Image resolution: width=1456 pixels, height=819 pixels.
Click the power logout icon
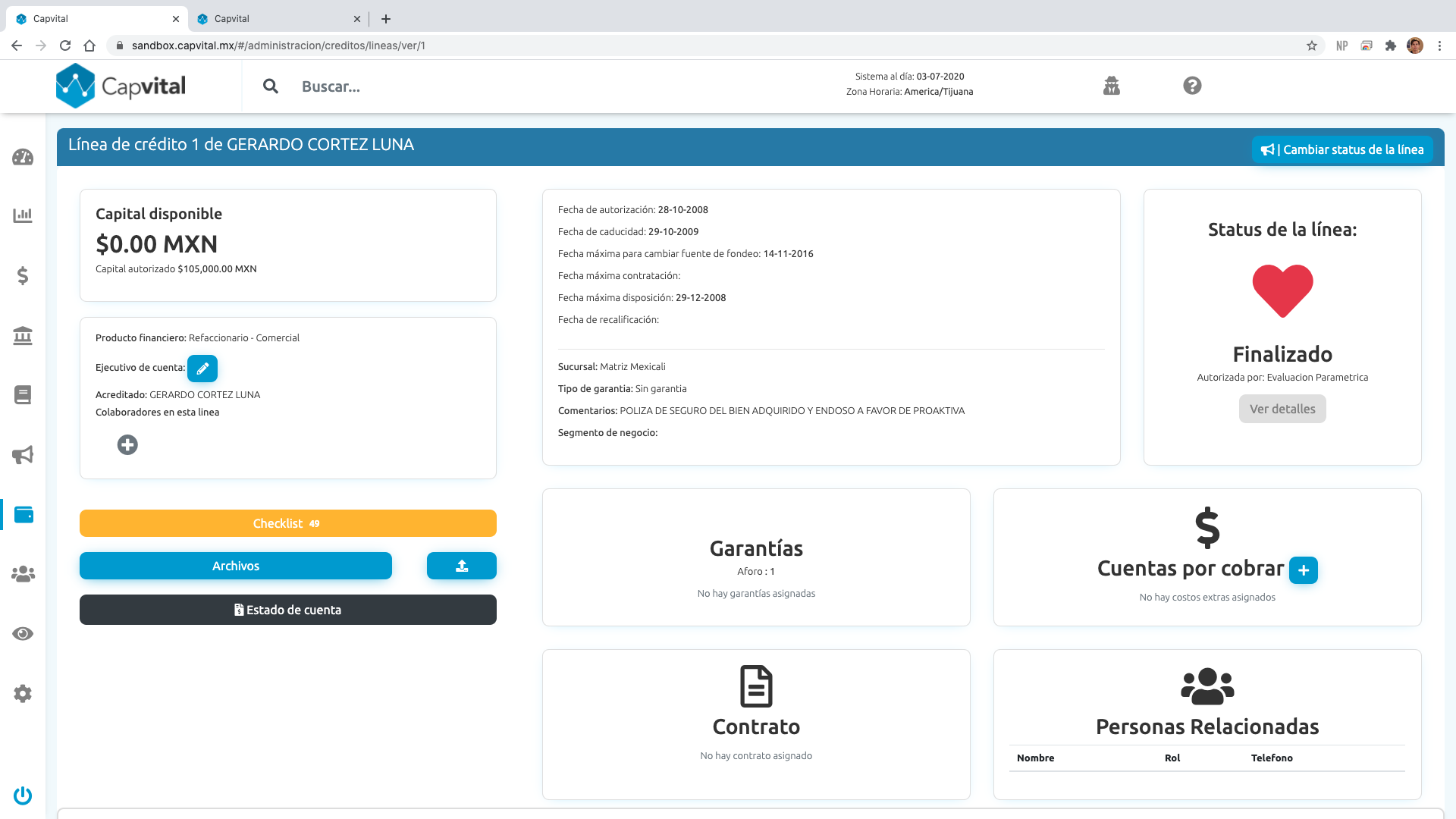[x=23, y=795]
